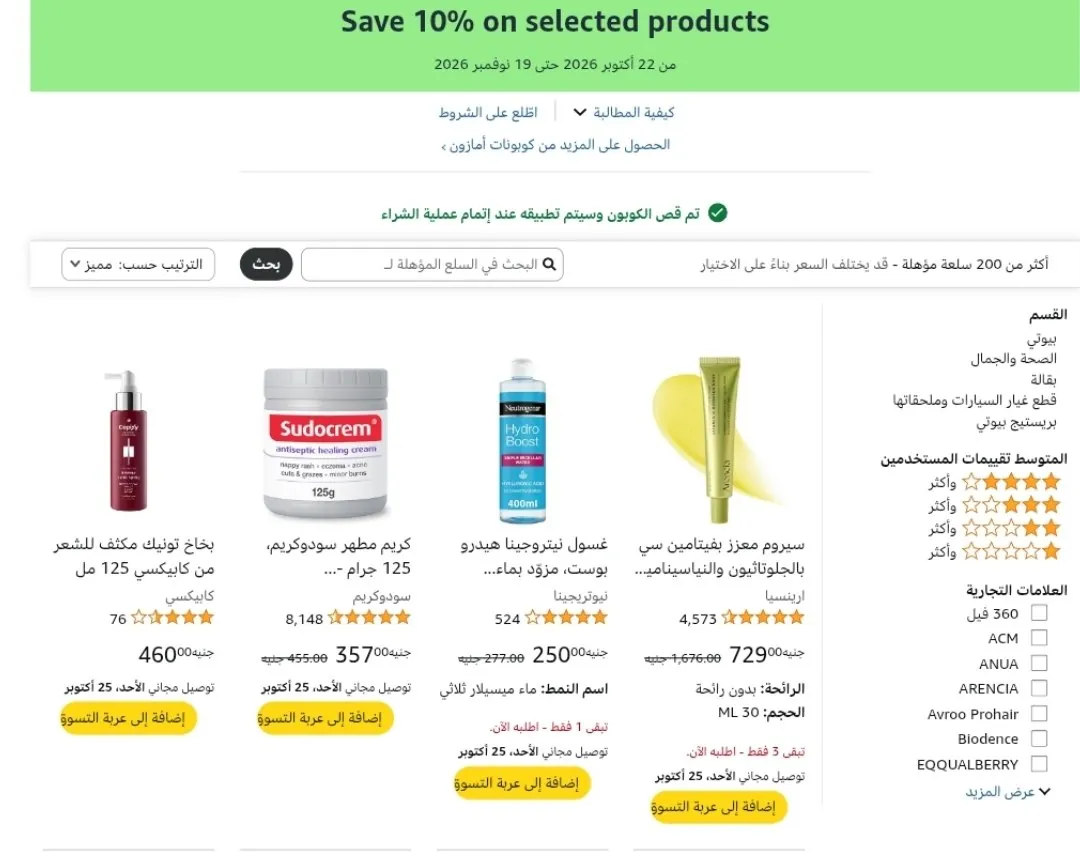
Task: Expand show more brands list
Action: point(1008,792)
